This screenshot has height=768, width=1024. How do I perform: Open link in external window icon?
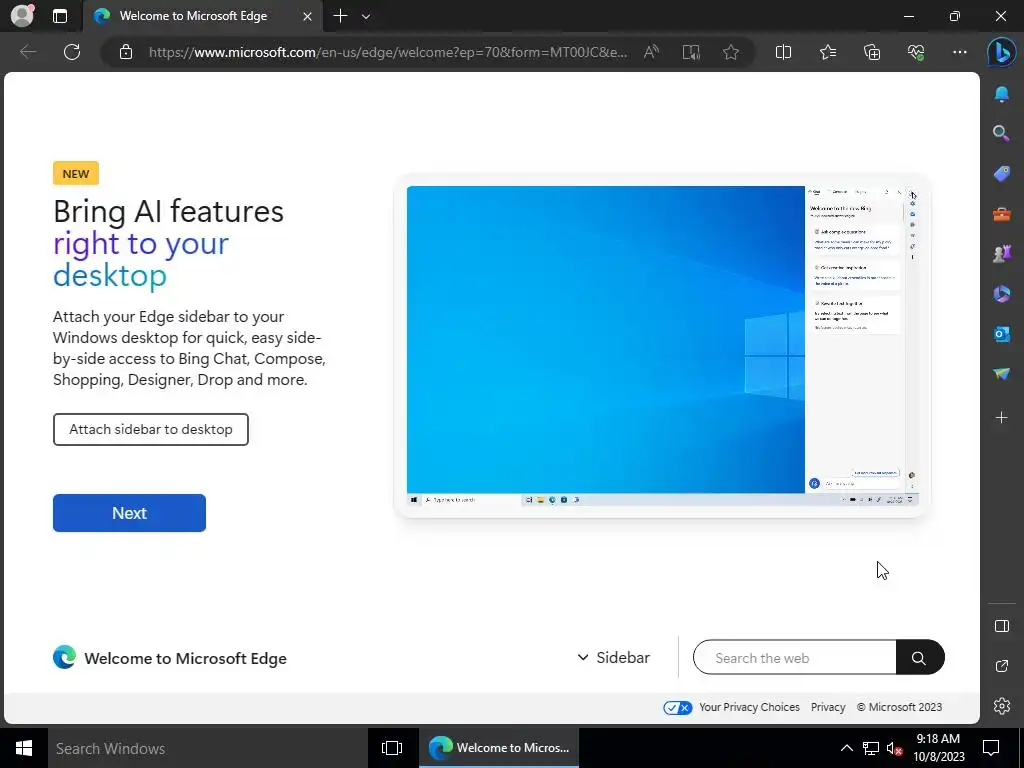(x=1002, y=666)
